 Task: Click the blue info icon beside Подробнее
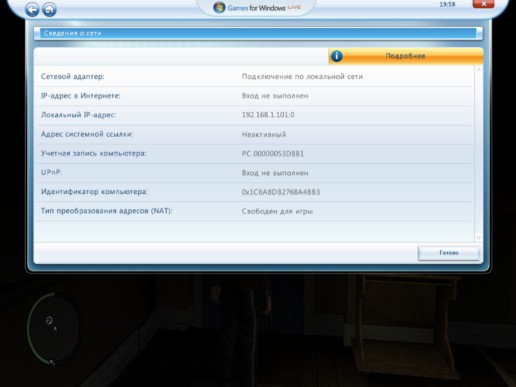click(x=337, y=56)
